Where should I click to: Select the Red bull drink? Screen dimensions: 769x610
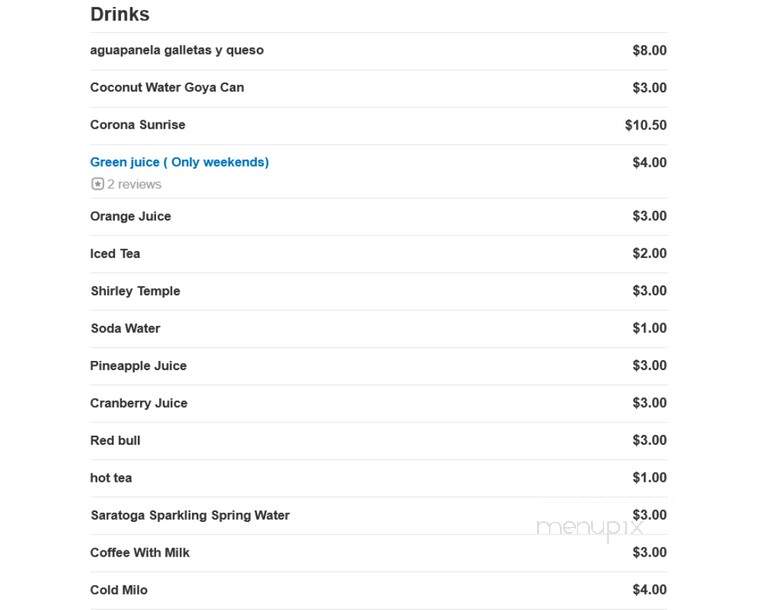coord(115,440)
